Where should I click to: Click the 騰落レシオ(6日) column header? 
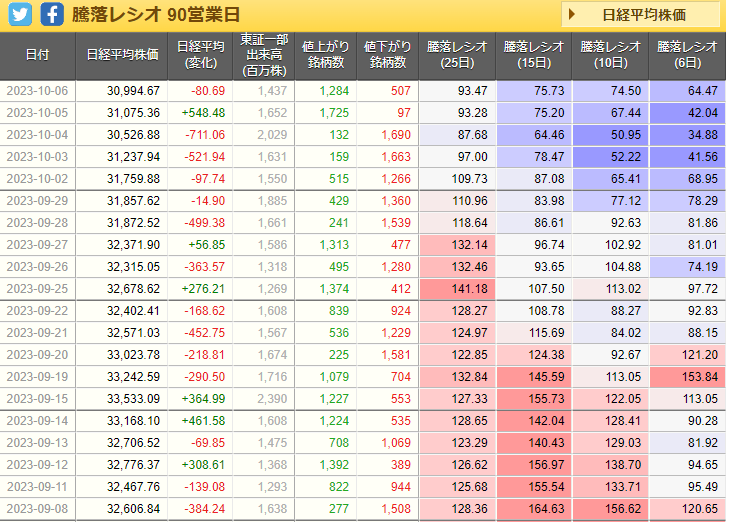pos(687,55)
